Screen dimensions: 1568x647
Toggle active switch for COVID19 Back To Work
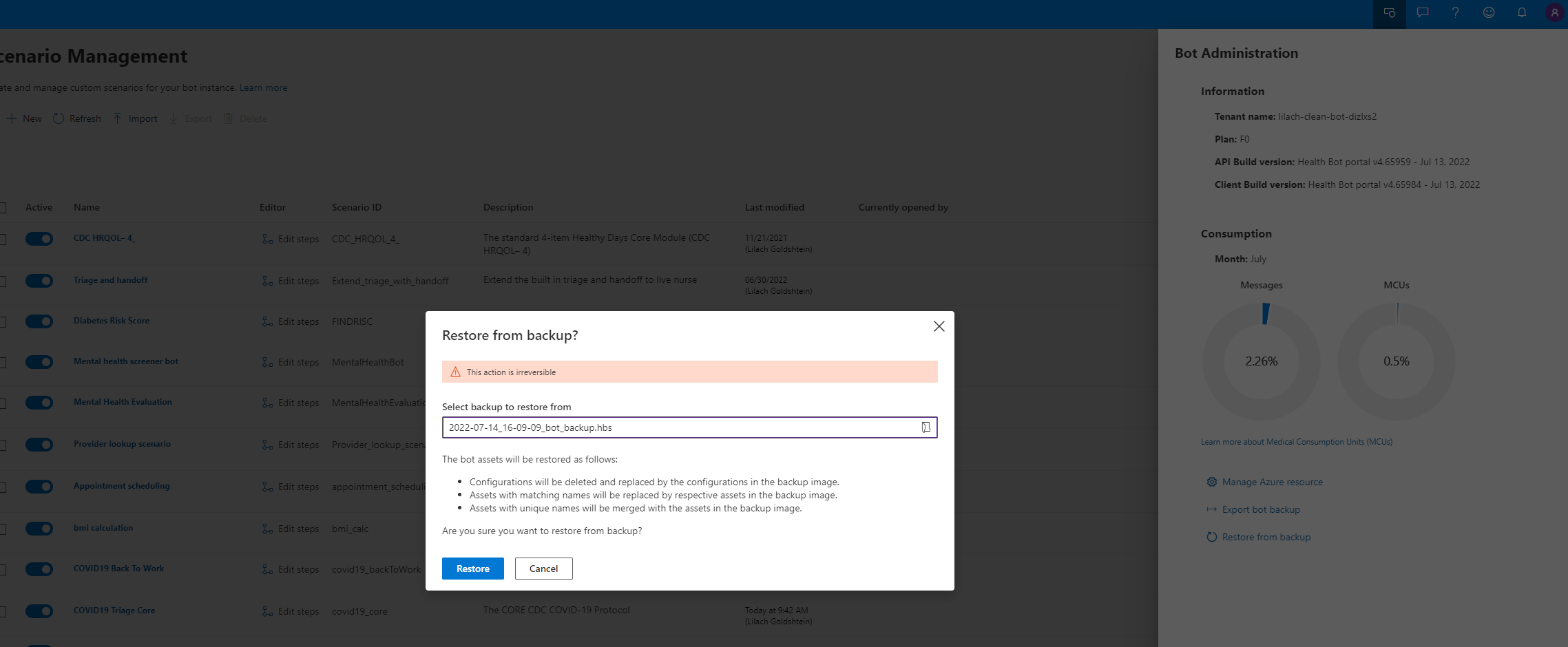coord(39,569)
